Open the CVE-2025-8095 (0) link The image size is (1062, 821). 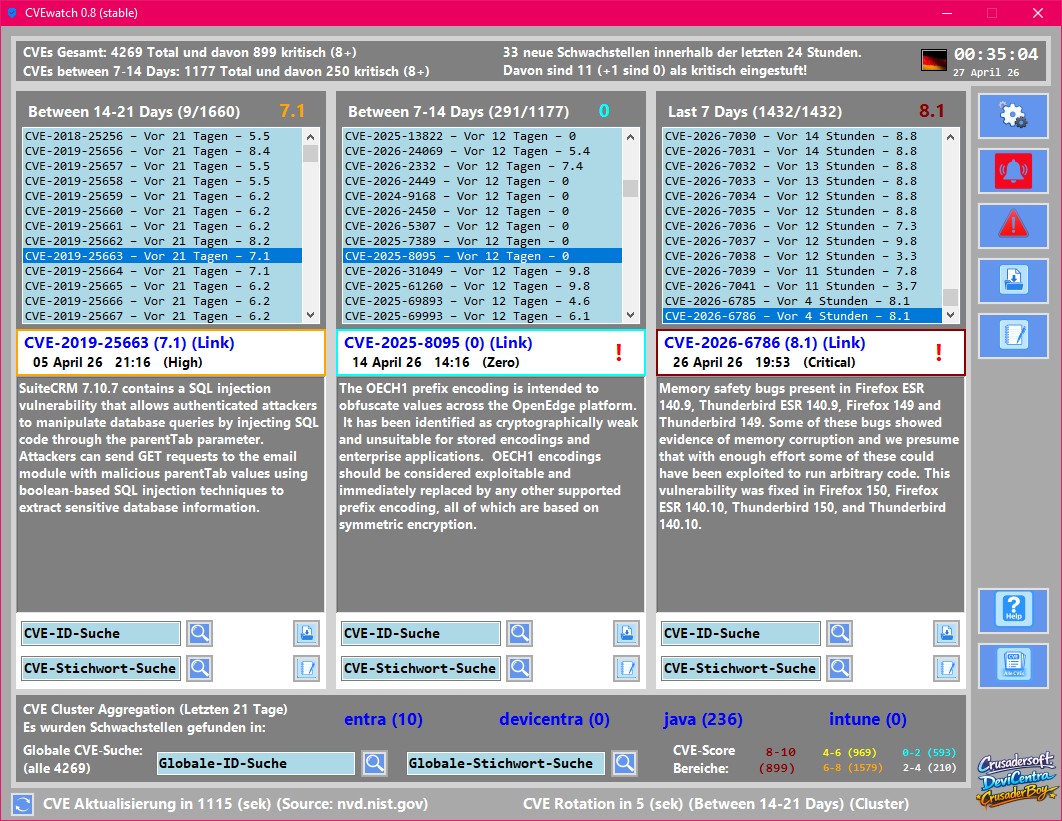point(438,343)
